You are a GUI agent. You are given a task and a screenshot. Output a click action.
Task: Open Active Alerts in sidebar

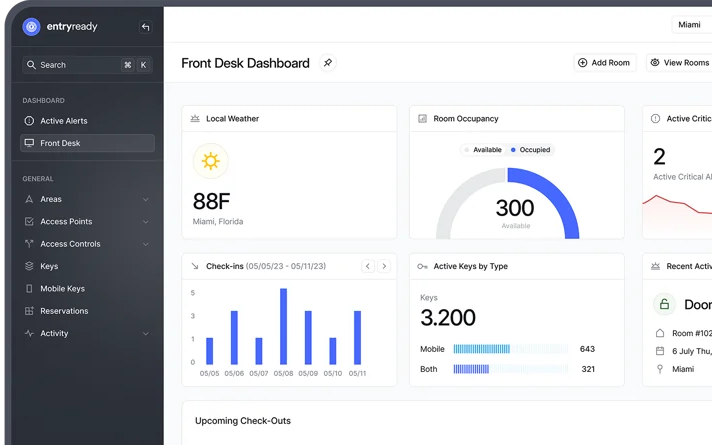(64, 121)
